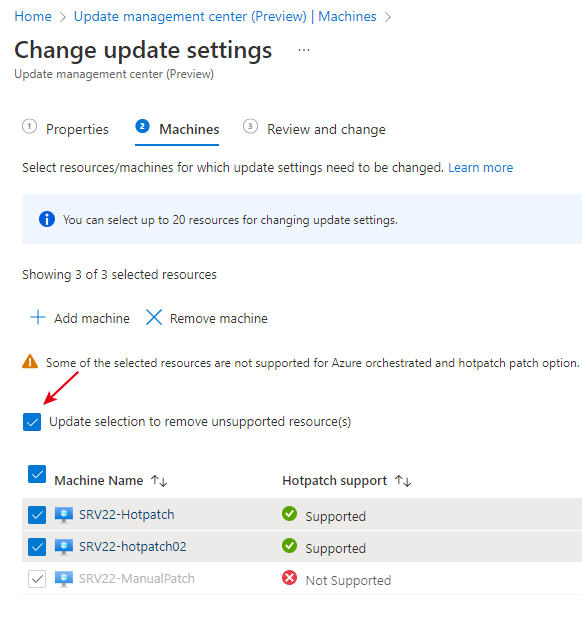This screenshot has height=622, width=582.
Task: Click the Not Supported status text
Action: pyautogui.click(x=348, y=581)
